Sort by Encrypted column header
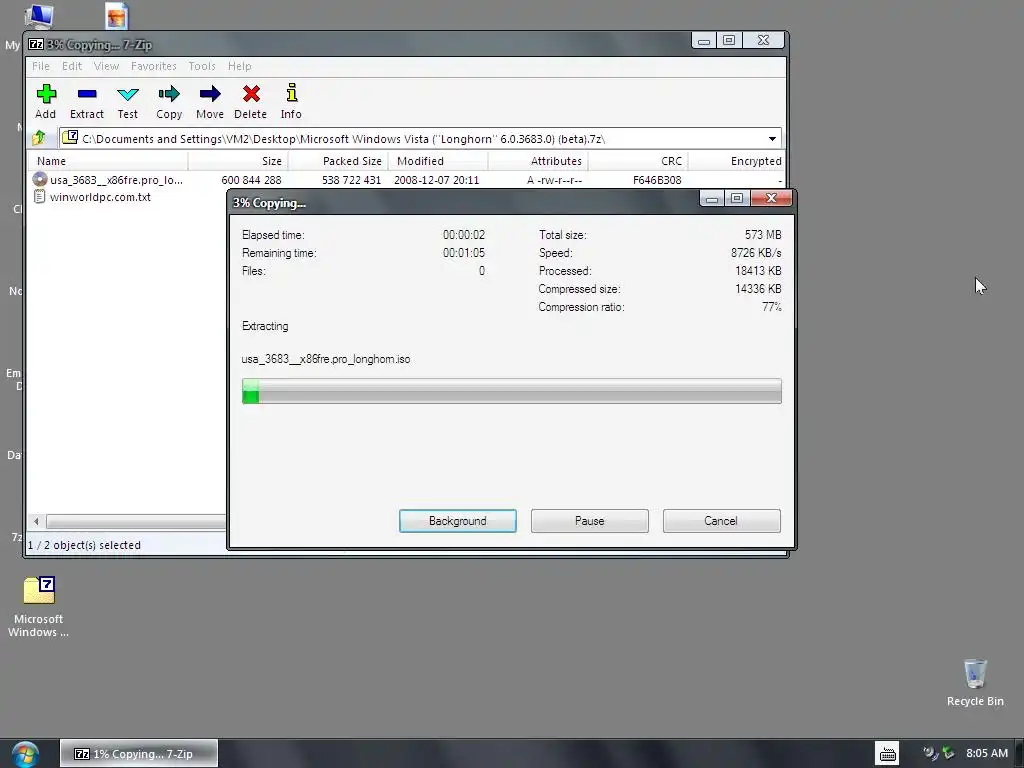Screen dimensions: 1024x768 [737, 161]
